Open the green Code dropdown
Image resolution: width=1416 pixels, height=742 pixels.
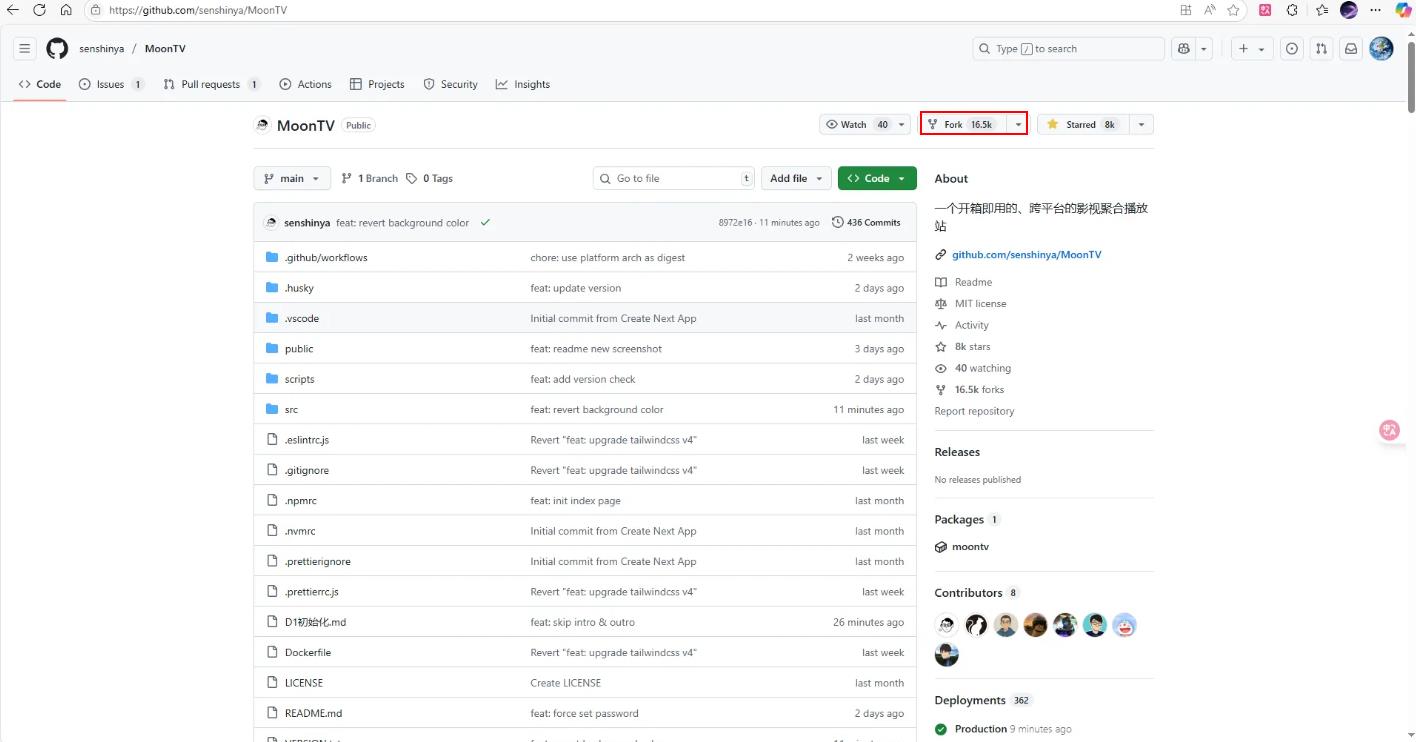877,178
